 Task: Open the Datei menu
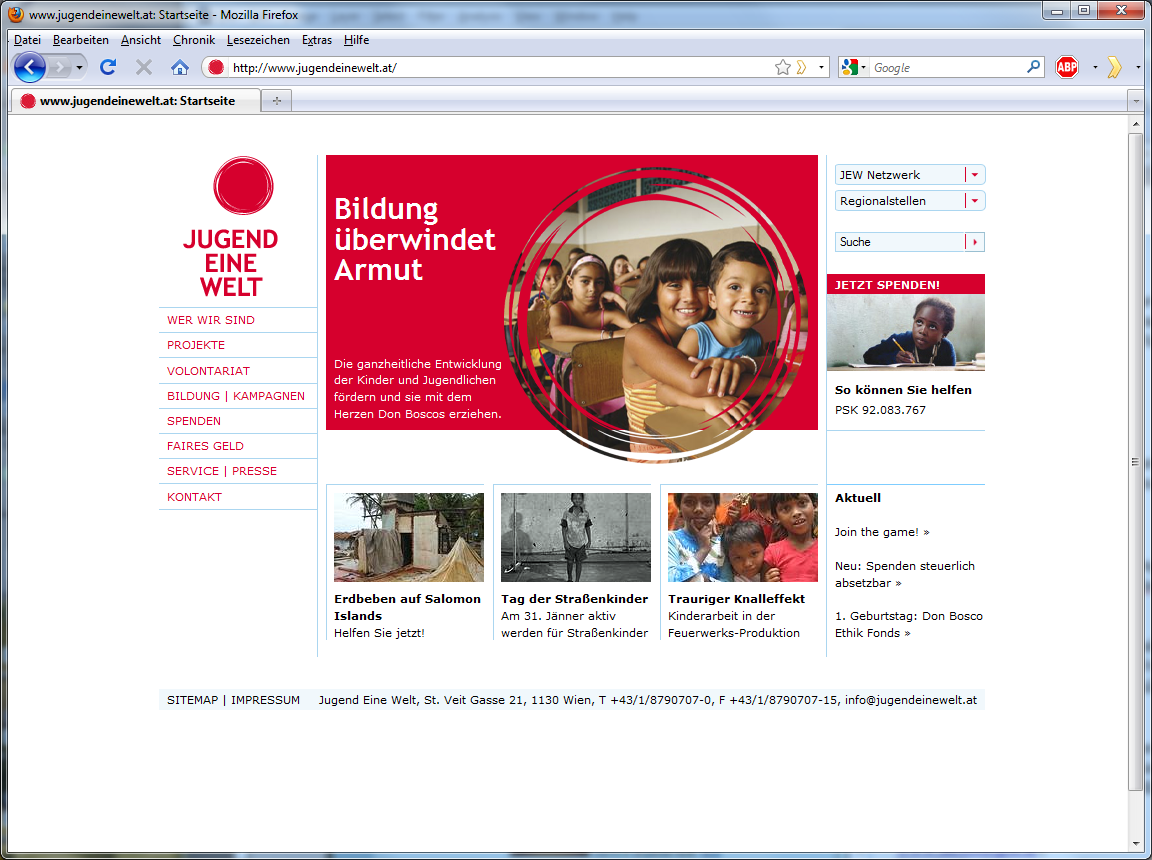(x=27, y=40)
